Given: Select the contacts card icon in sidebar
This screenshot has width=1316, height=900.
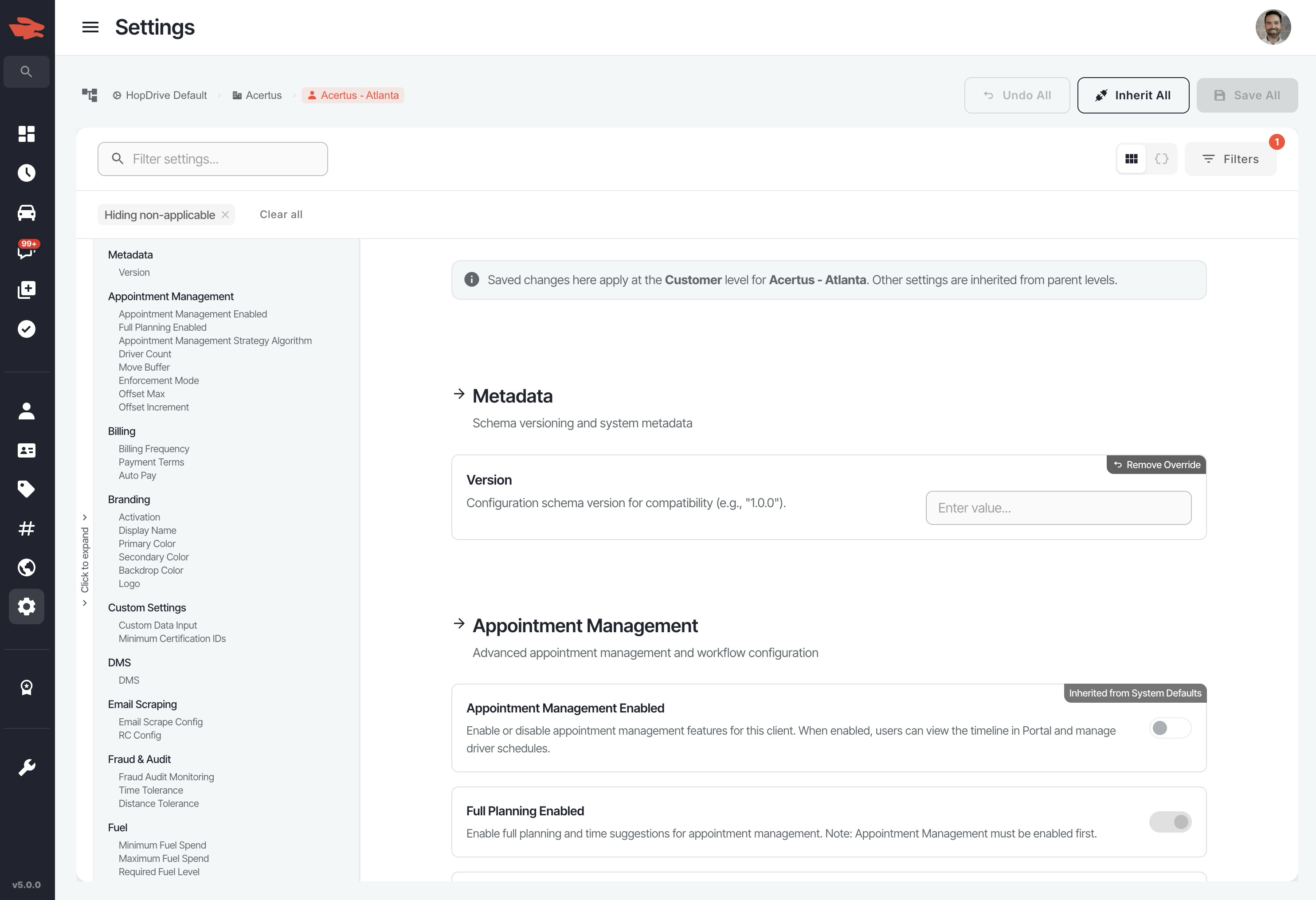Looking at the screenshot, I should tap(26, 450).
